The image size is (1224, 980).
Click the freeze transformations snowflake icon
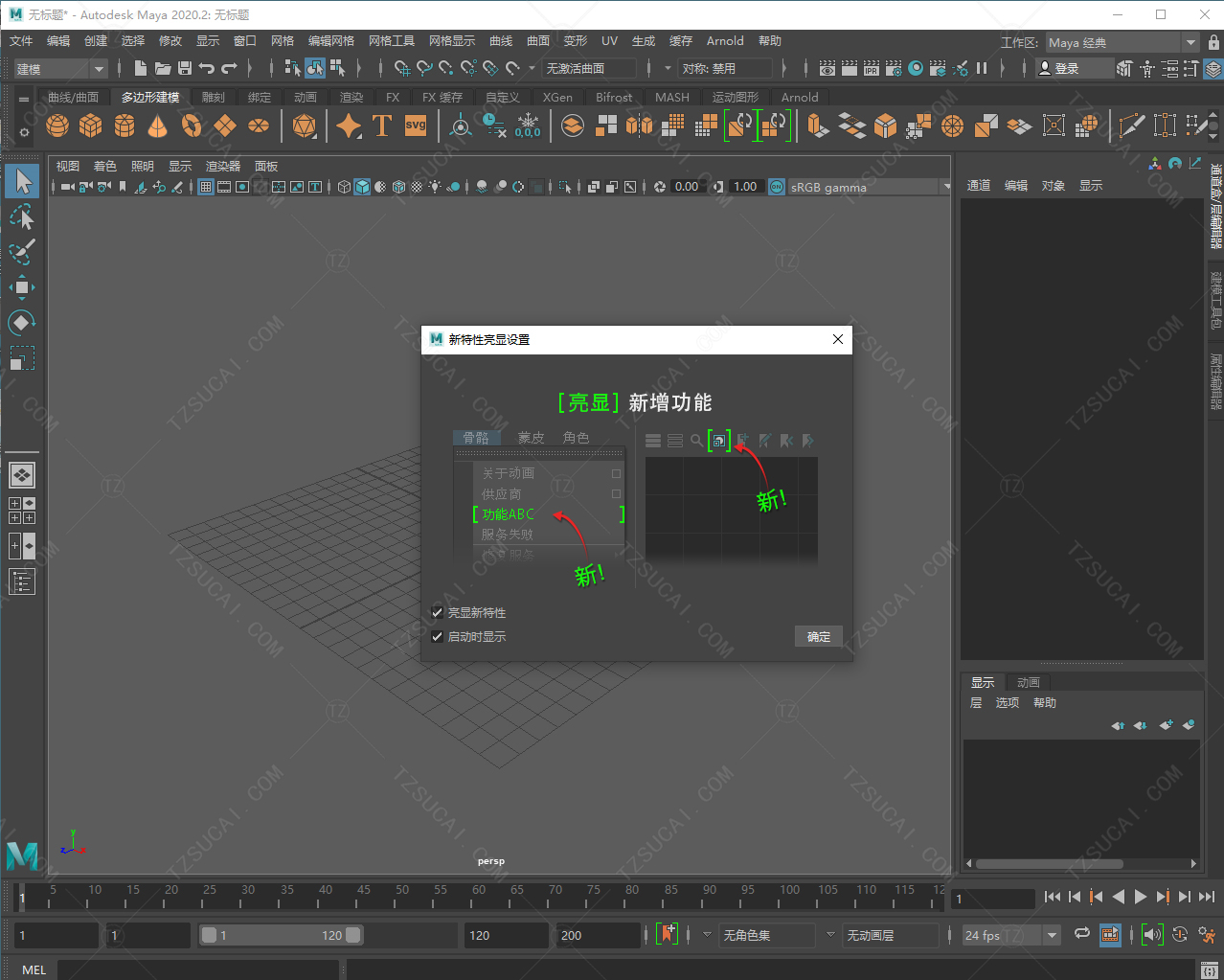(x=528, y=125)
